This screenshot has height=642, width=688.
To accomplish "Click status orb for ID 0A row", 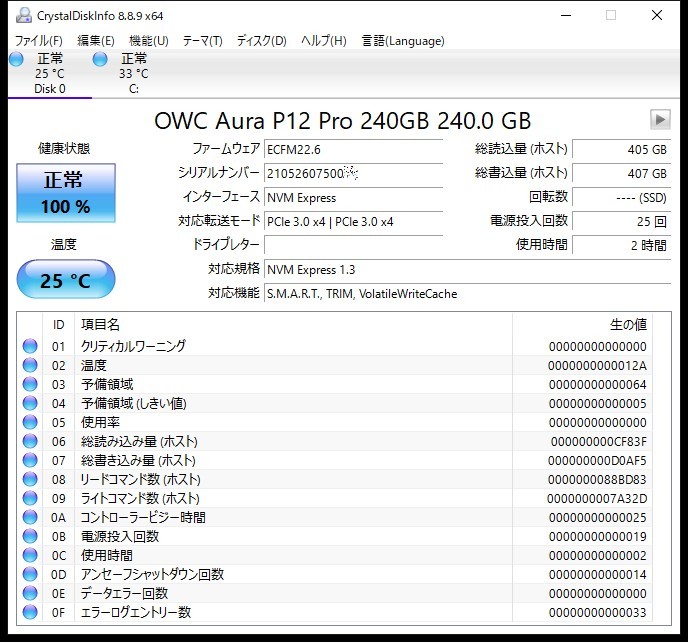I will (x=30, y=517).
